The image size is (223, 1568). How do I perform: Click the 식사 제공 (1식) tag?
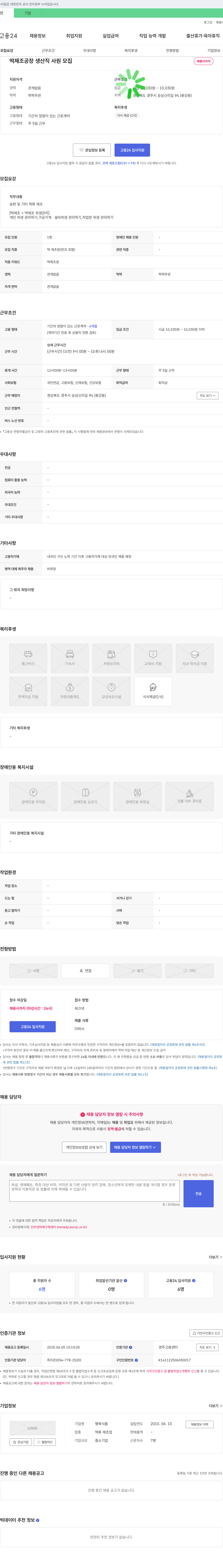pos(127,116)
